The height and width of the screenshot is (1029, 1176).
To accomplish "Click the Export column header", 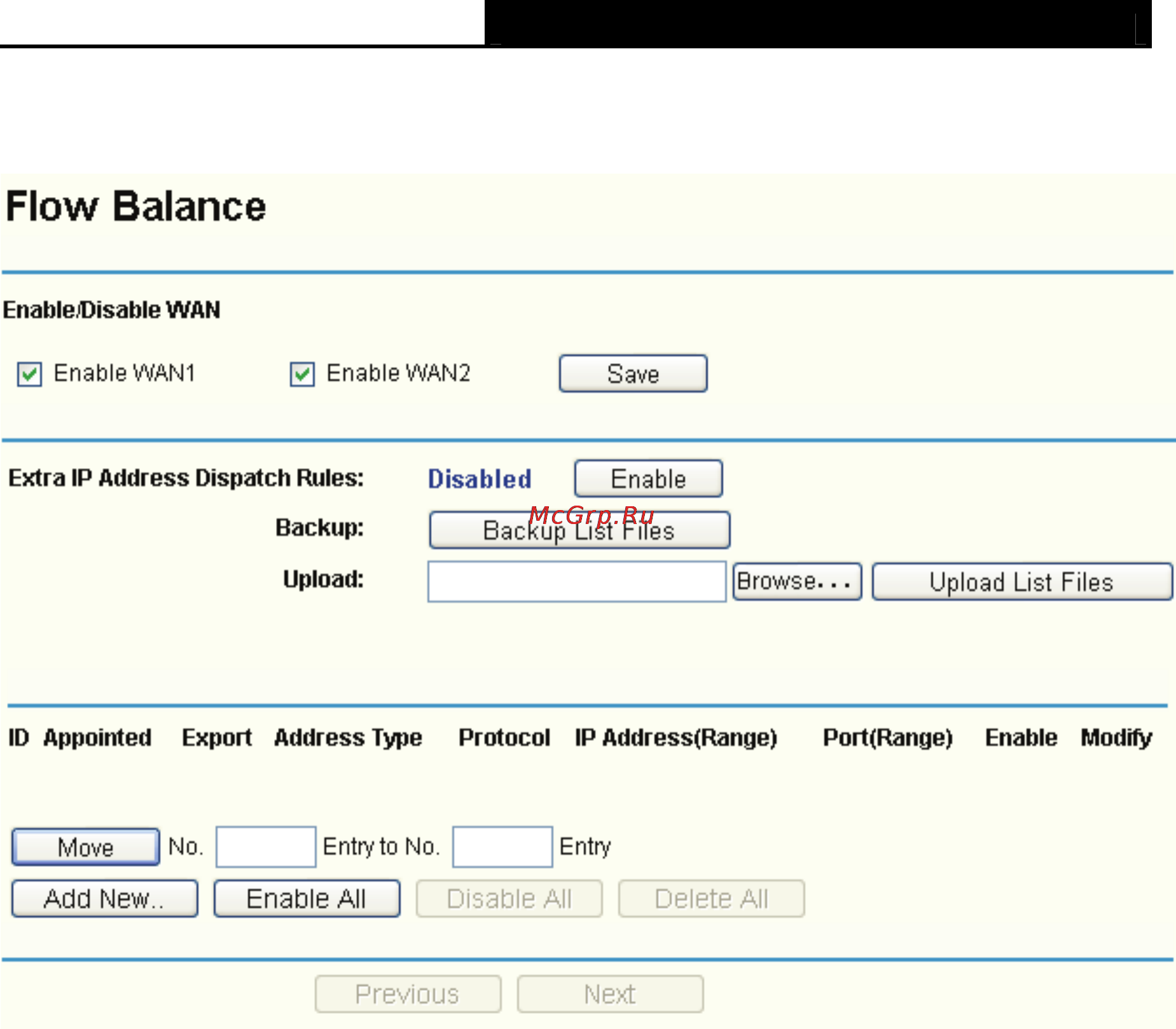I will point(217,738).
